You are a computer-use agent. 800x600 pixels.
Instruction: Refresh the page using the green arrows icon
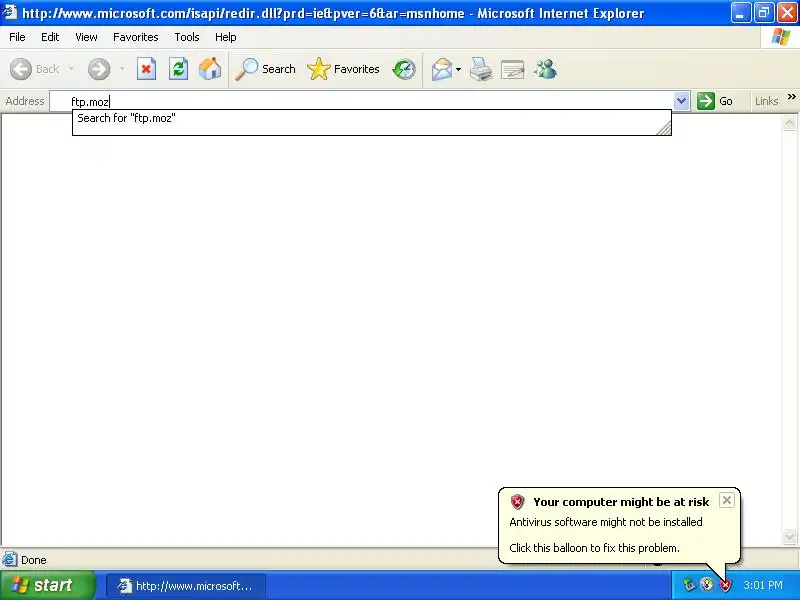point(179,69)
